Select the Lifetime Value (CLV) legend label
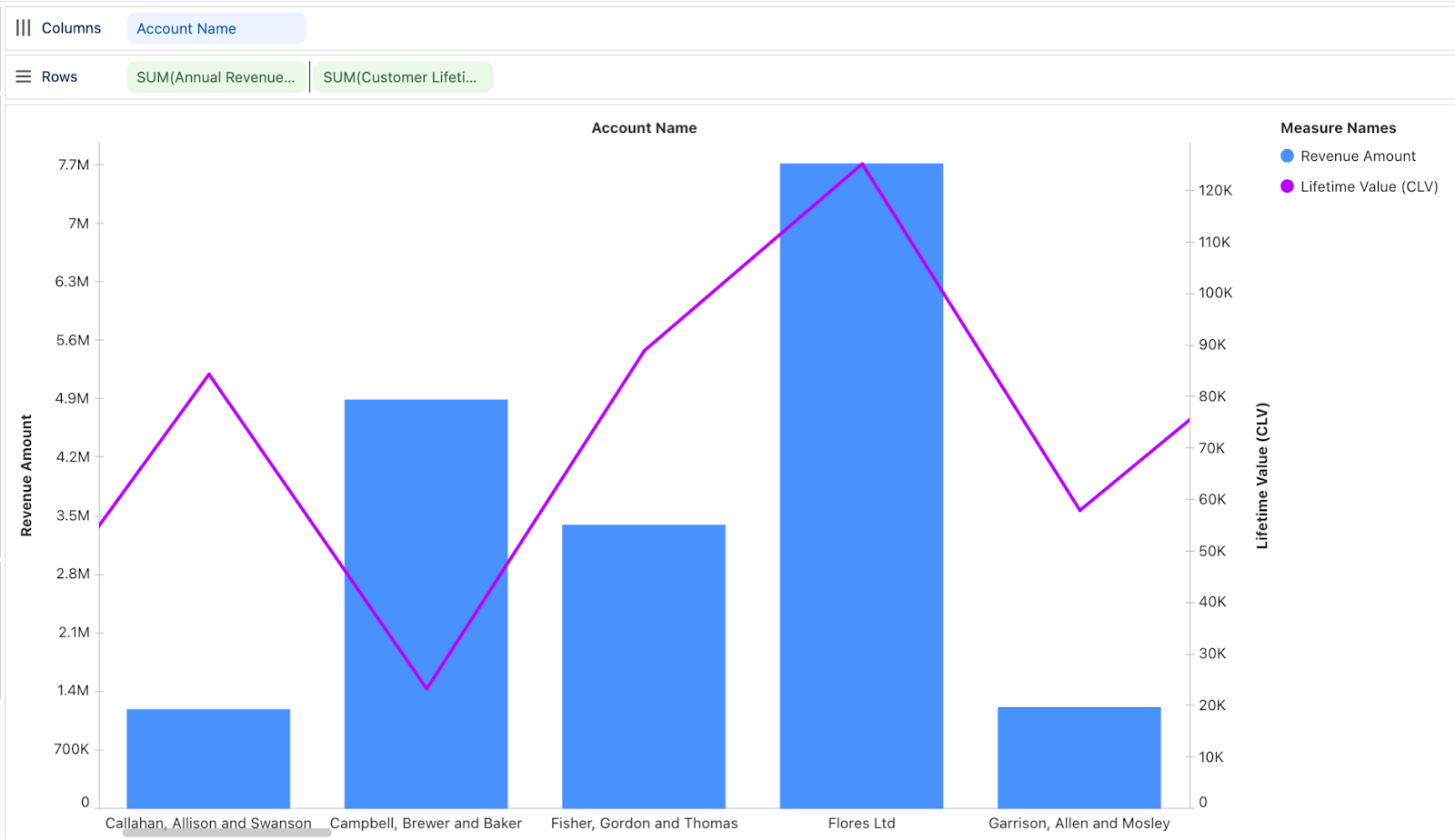The width and height of the screenshot is (1455, 840). pyautogui.click(x=1369, y=186)
